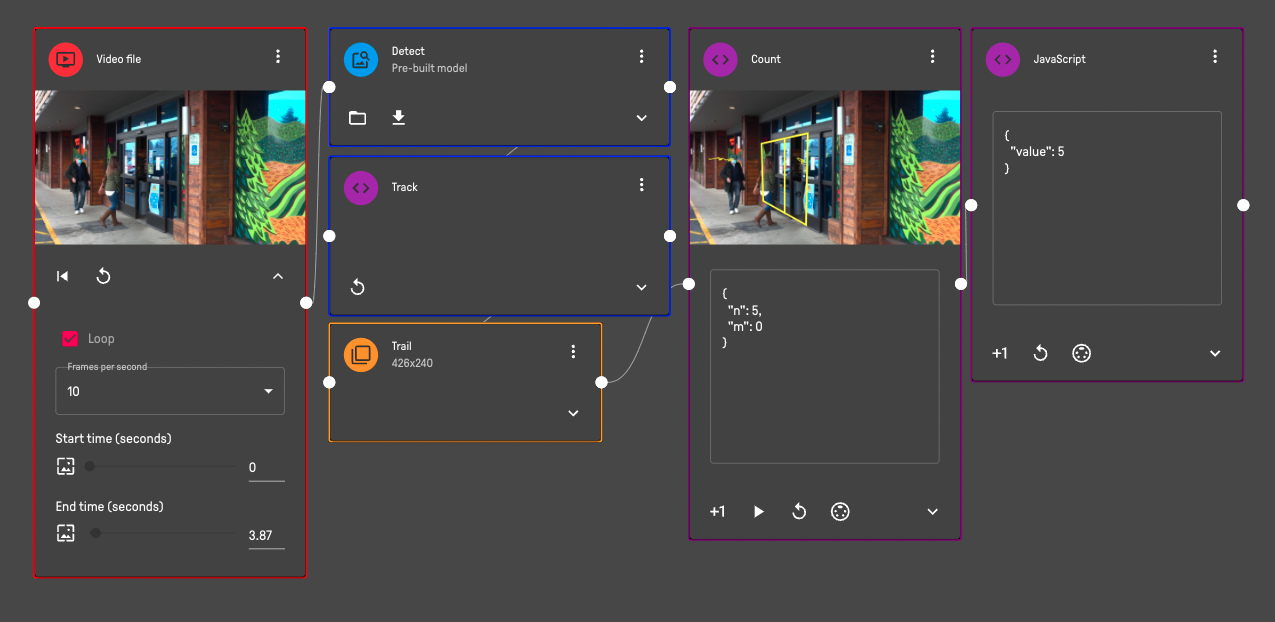The image size is (1275, 622).
Task: Reset the Track node with its reset icon
Action: point(358,287)
